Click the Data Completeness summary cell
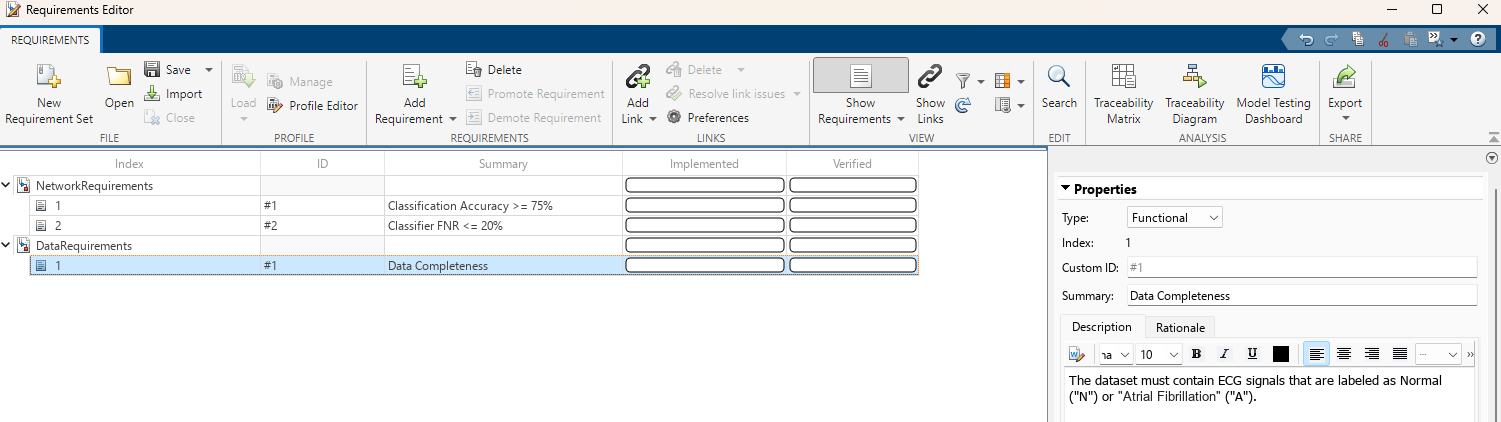 click(503, 265)
